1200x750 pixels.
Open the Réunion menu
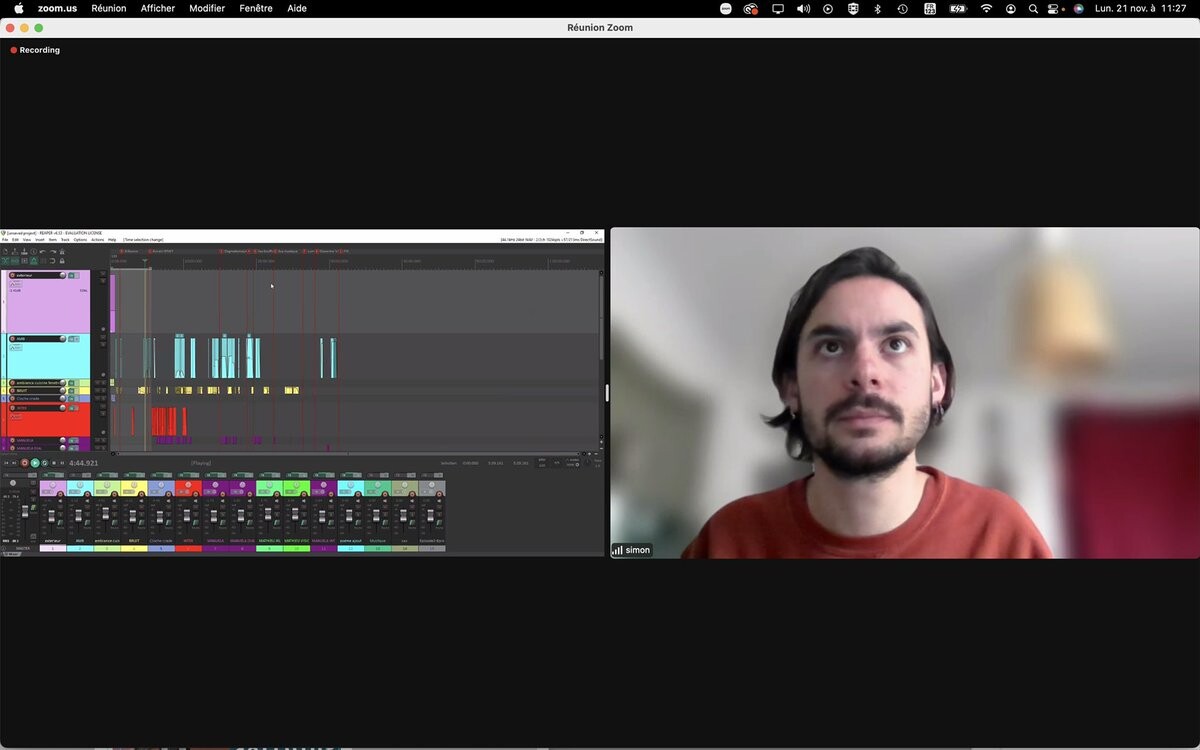click(108, 9)
